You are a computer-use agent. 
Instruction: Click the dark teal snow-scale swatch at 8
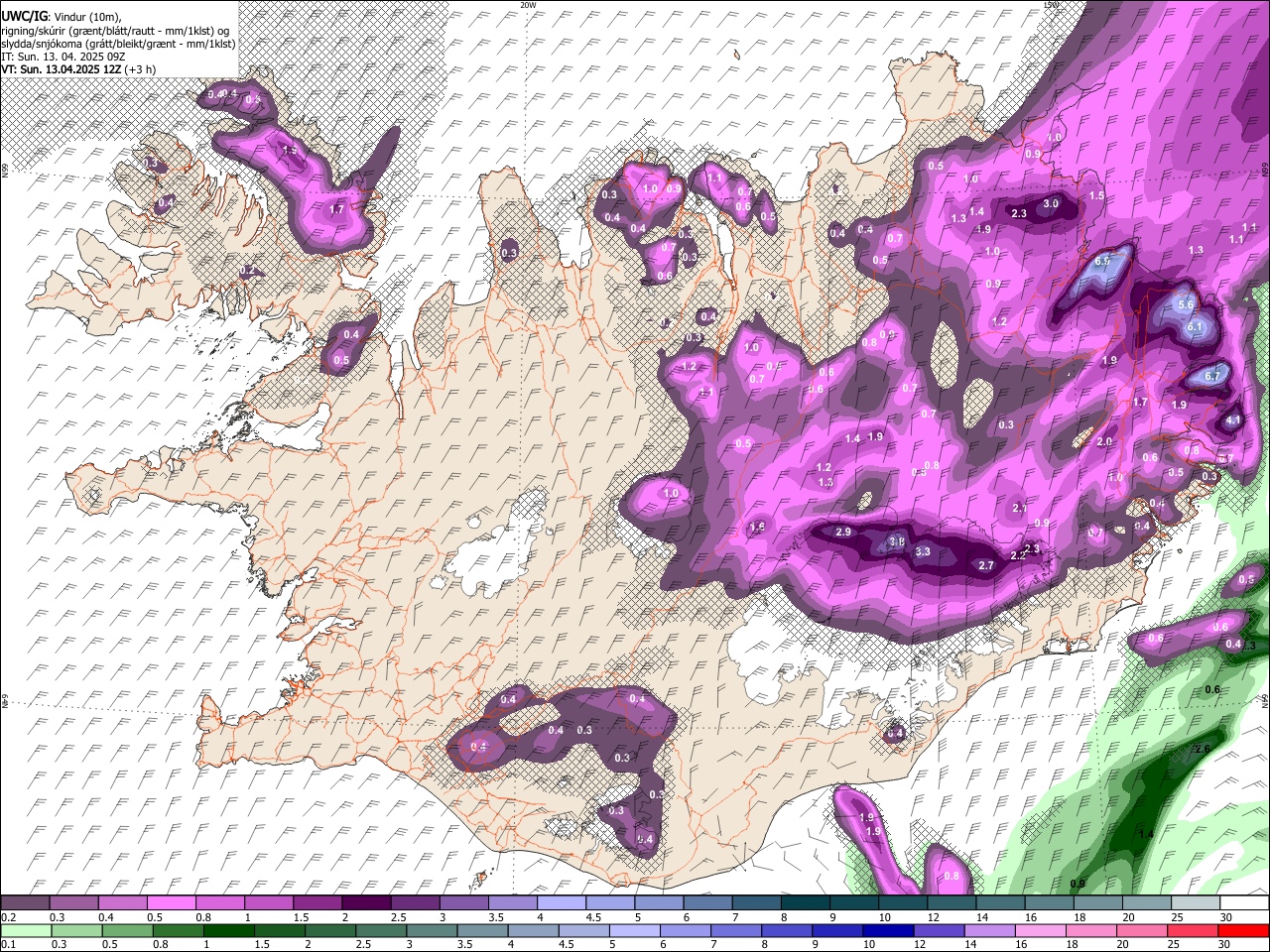[x=806, y=903]
